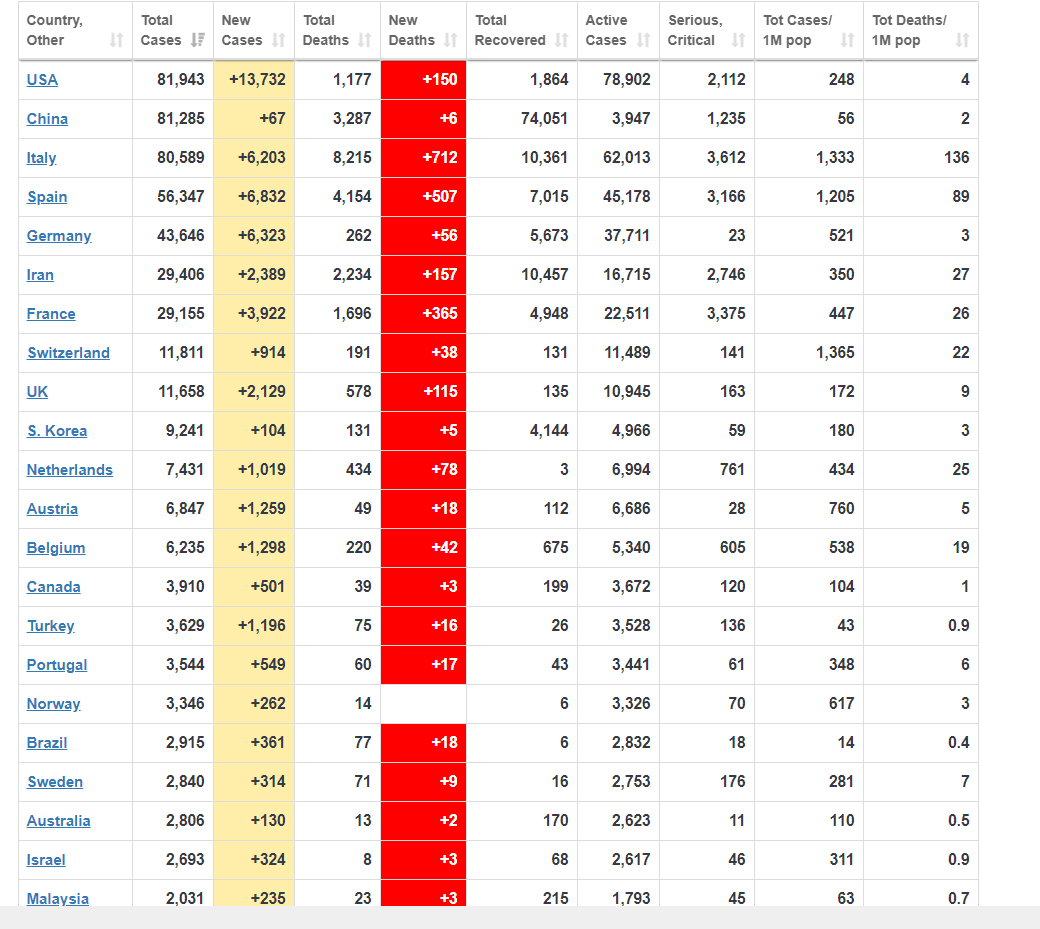Click the Brazil country link
The width and height of the screenshot is (1040, 929).
click(47, 743)
